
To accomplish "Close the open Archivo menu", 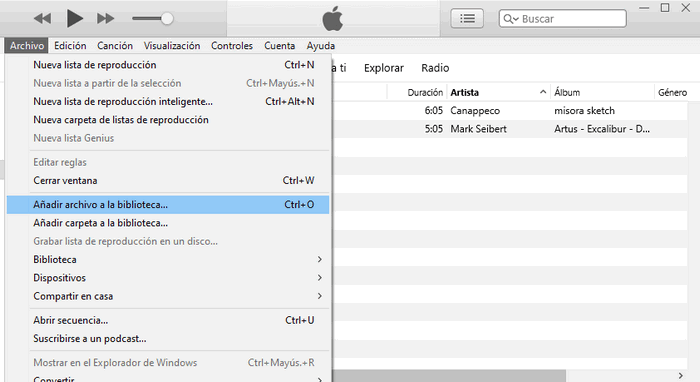I will click(27, 46).
